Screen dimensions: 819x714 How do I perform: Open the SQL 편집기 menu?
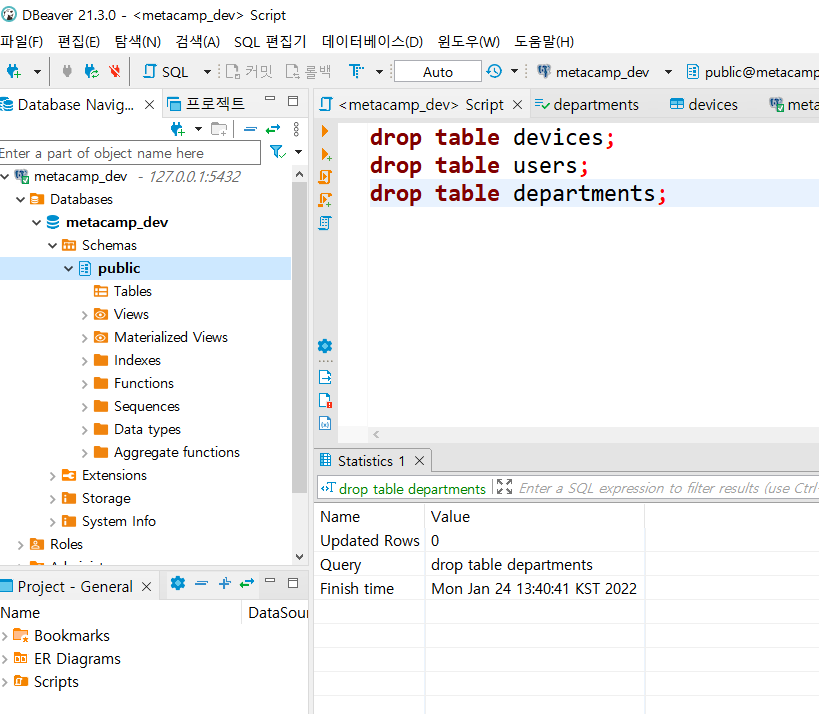270,41
